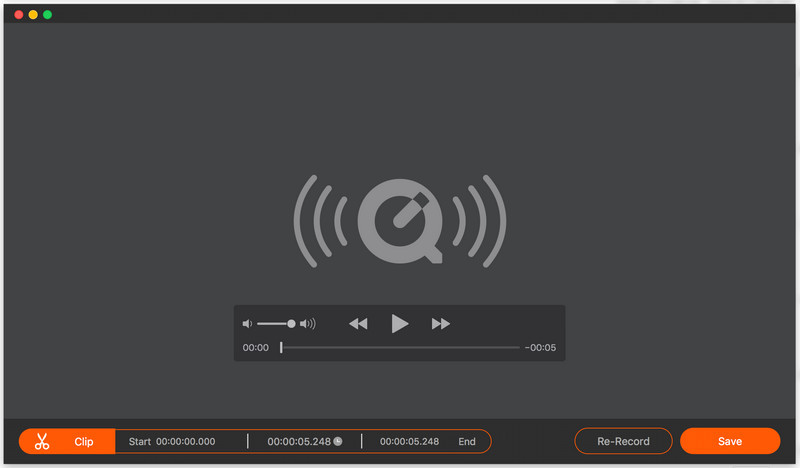Click the green maximize window button
Image resolution: width=800 pixels, height=468 pixels.
coord(47,15)
